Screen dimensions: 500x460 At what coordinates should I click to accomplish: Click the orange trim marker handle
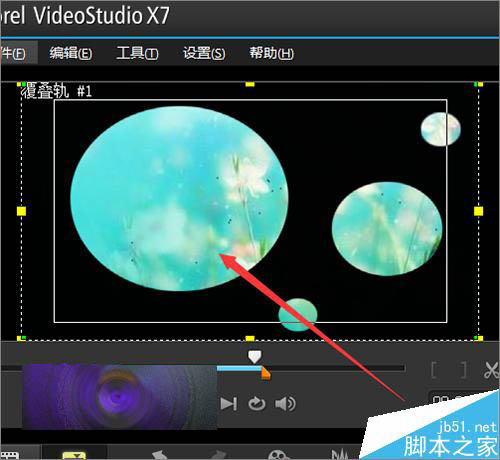[x=266, y=373]
